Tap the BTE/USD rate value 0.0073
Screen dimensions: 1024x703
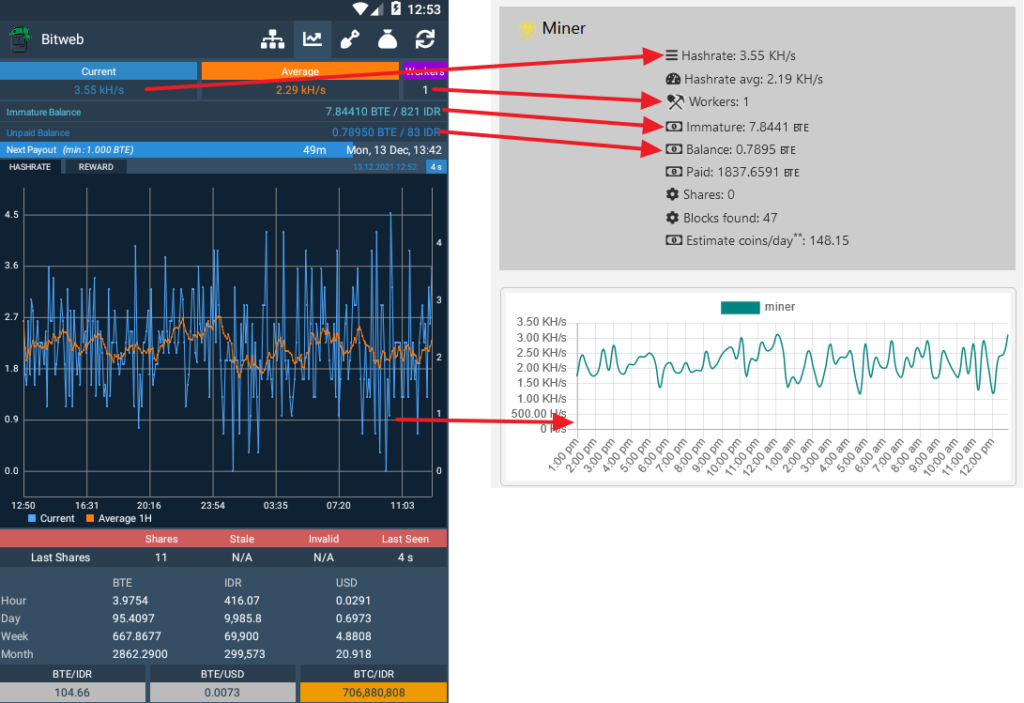coord(222,693)
